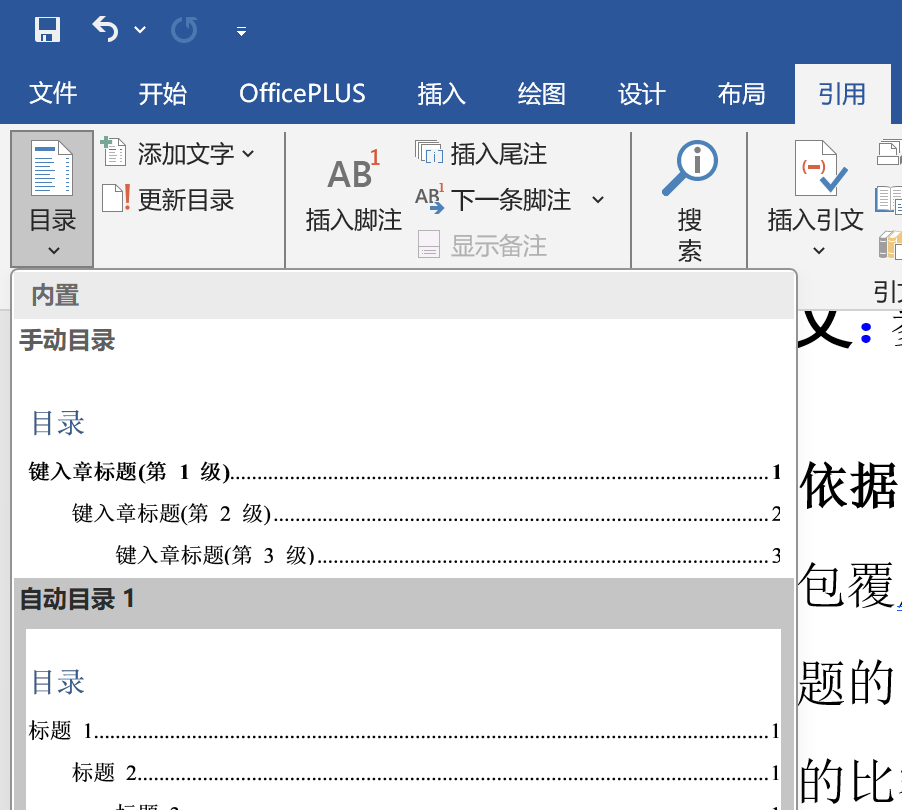Click the 插入脚注 label
902x810 pixels.
click(354, 220)
